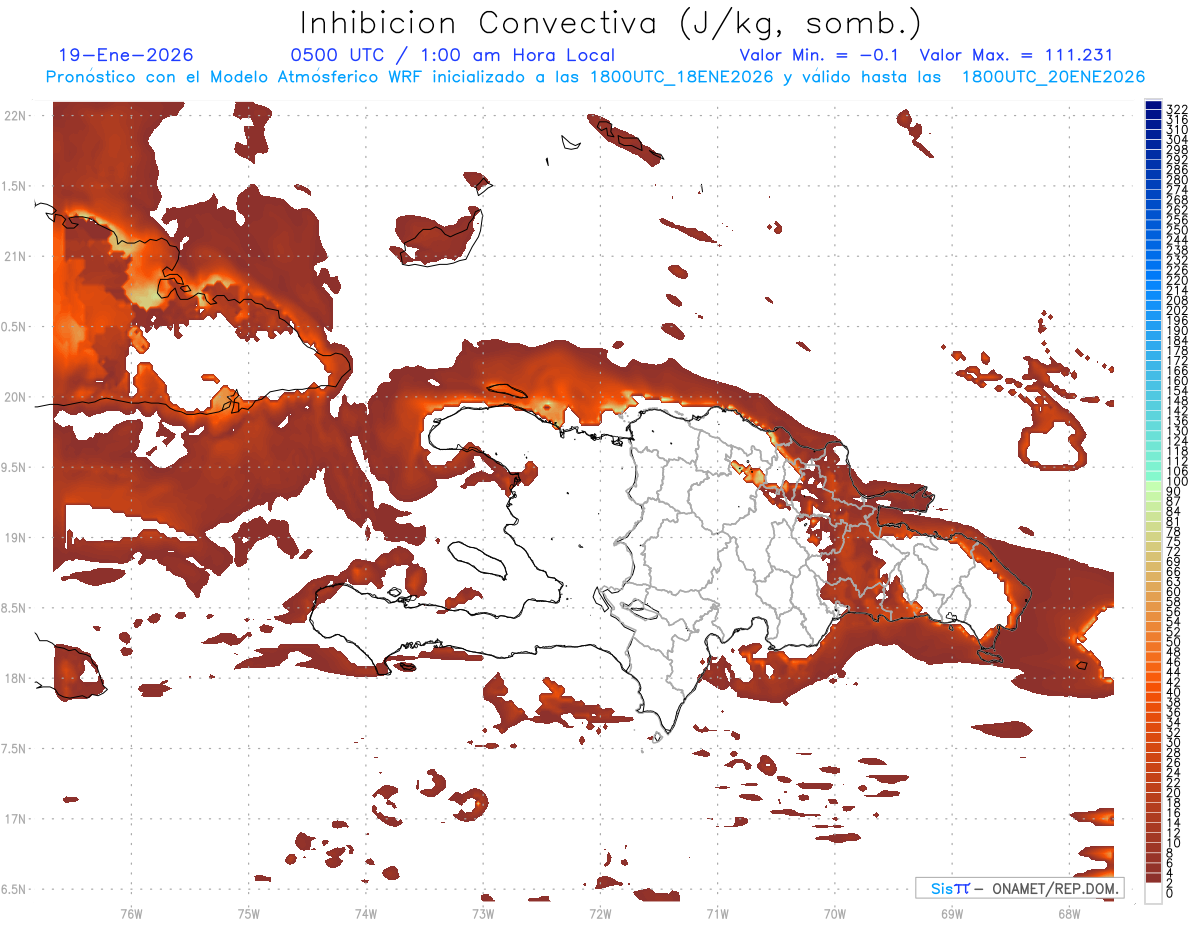Click the "71W" longitude label
Image resolution: width=1200 pixels, height=927 pixels.
[717, 913]
